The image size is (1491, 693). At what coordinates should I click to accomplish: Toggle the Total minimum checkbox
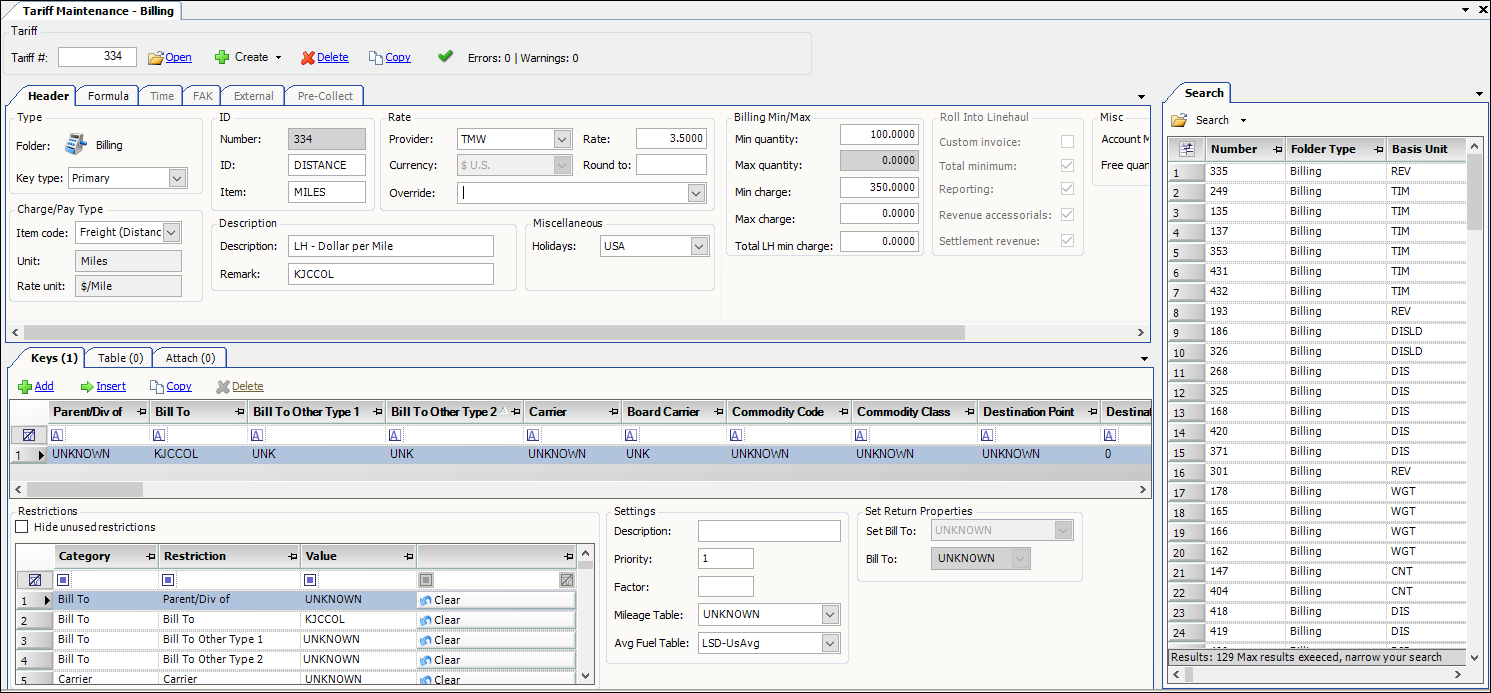click(1068, 166)
